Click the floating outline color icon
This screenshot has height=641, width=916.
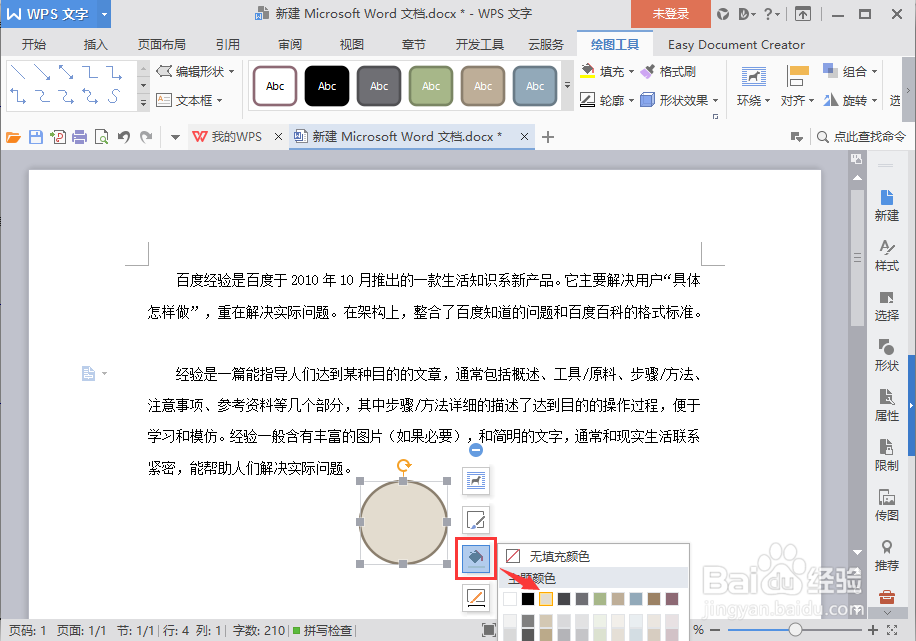click(476, 597)
